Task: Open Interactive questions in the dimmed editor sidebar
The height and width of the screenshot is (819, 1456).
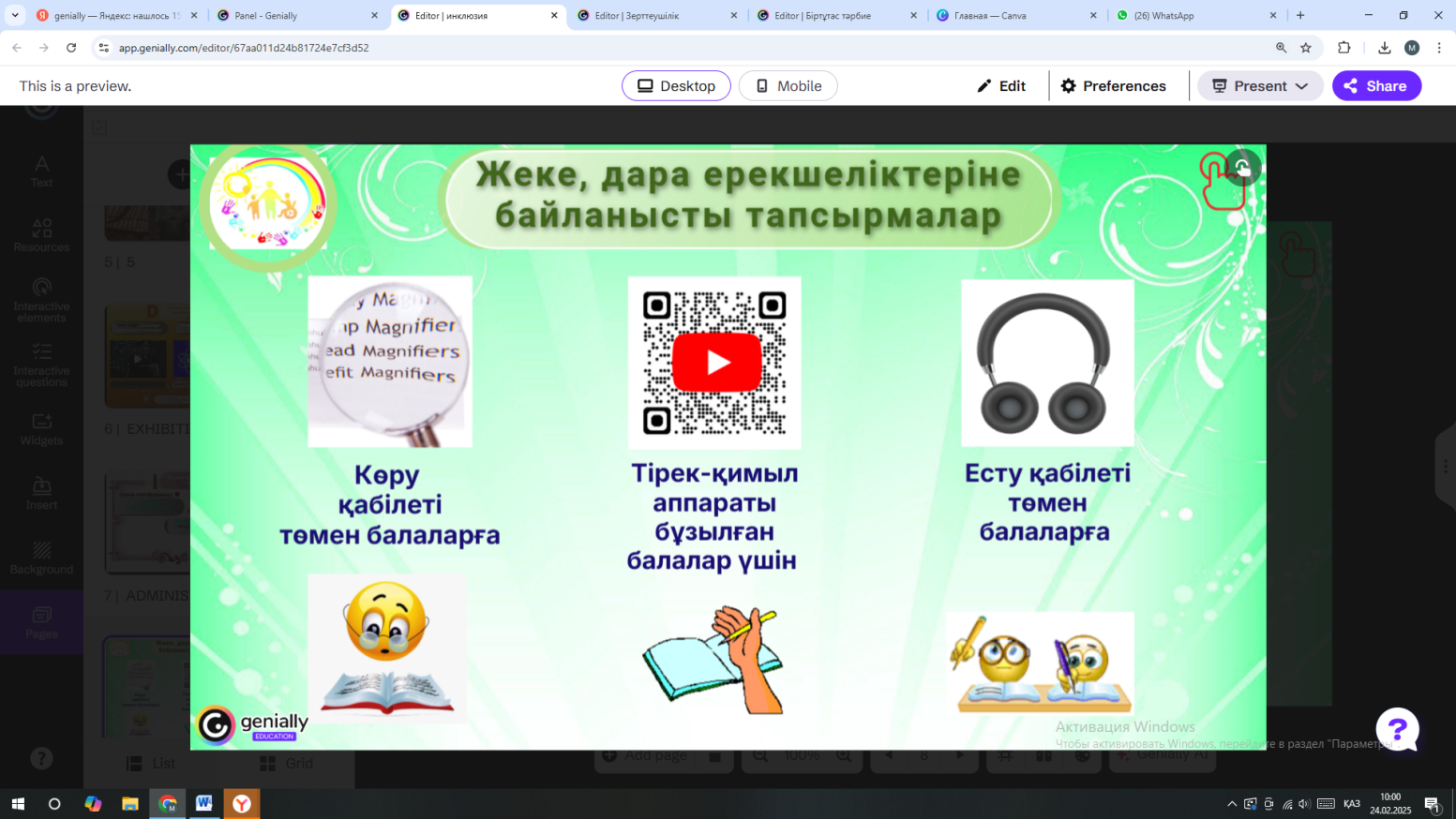Action: (41, 365)
